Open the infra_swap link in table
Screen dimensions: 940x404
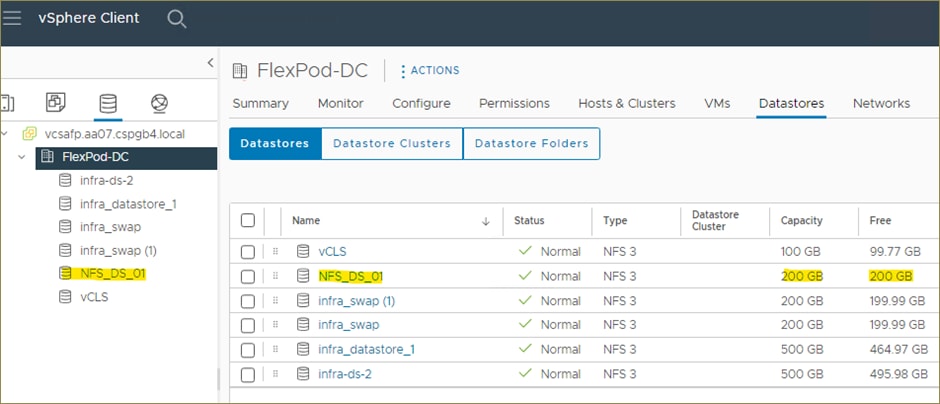click(348, 325)
